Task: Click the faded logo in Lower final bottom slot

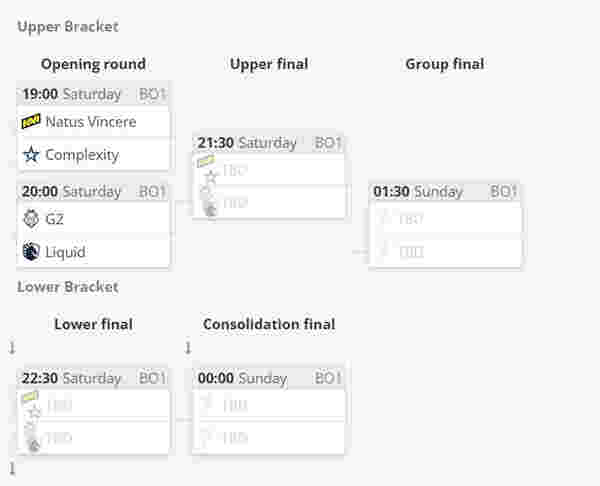Action: 33,437
